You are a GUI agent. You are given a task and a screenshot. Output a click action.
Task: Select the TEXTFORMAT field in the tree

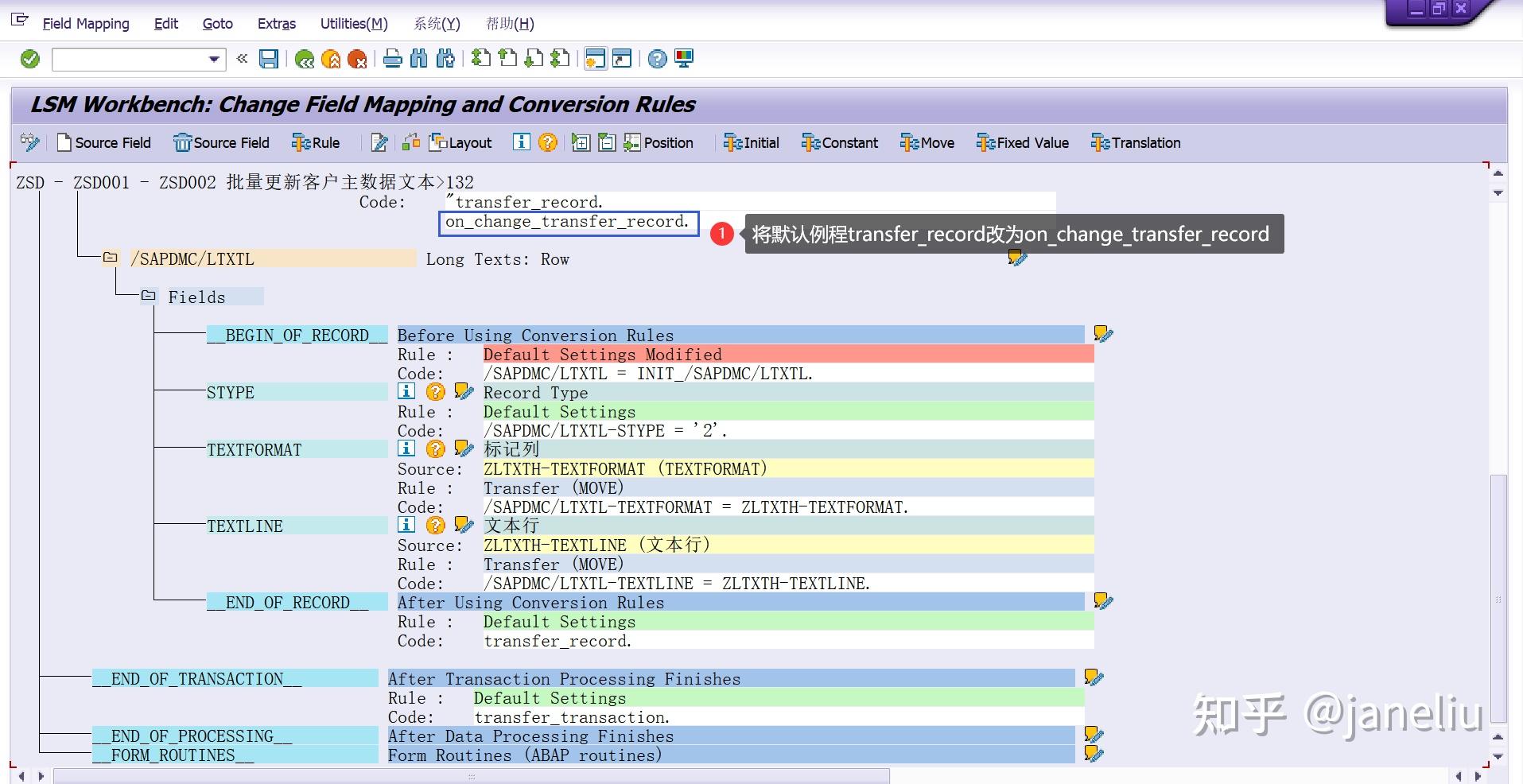[x=254, y=450]
